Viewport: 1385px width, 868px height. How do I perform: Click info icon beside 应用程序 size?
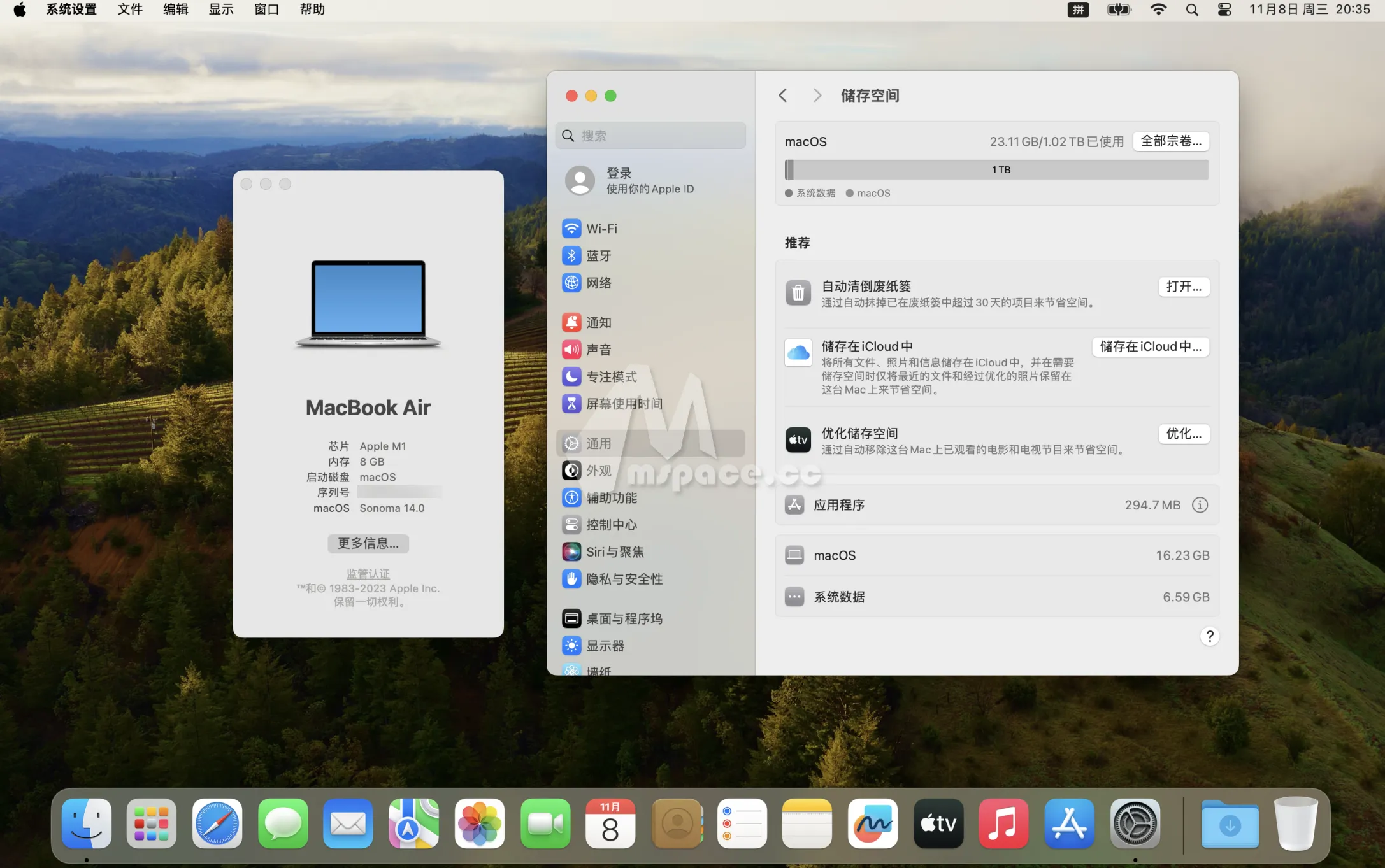pos(1200,505)
